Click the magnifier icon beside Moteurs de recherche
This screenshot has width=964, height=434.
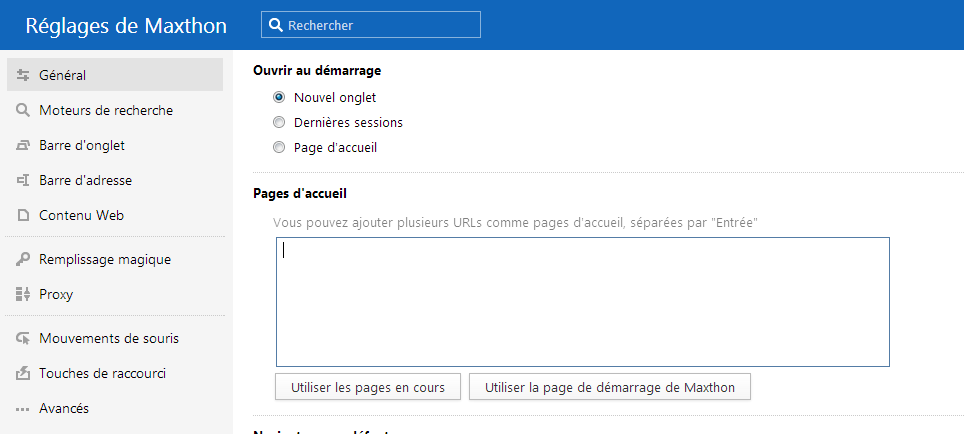(23, 110)
